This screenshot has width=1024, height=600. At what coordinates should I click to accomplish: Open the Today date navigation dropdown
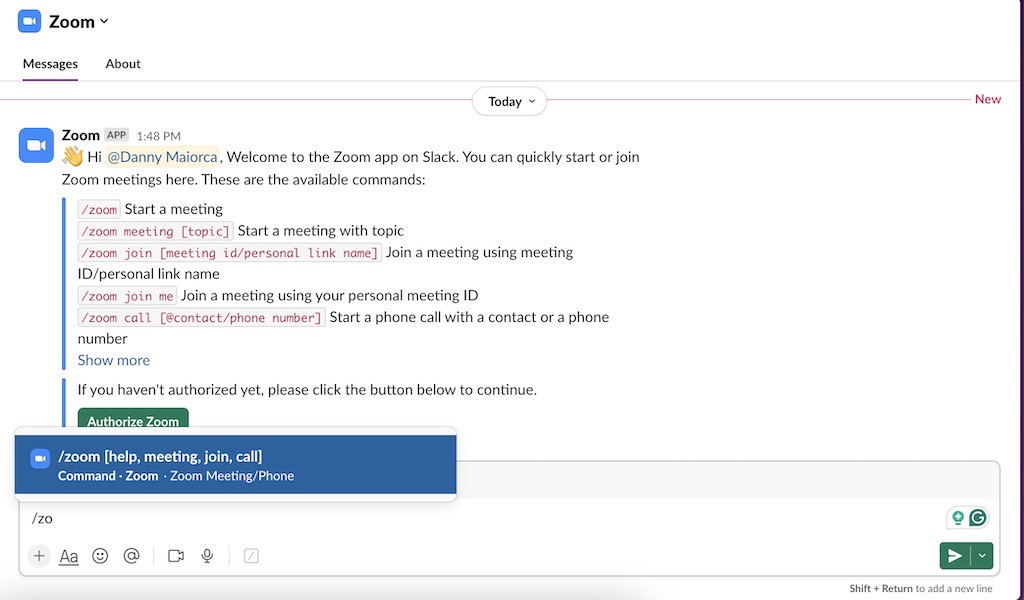(x=509, y=101)
